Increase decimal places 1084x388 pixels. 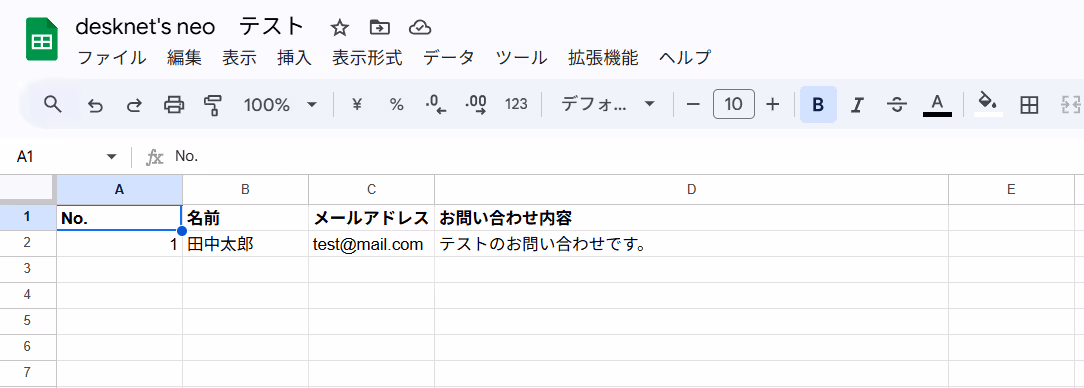pyautogui.click(x=476, y=104)
